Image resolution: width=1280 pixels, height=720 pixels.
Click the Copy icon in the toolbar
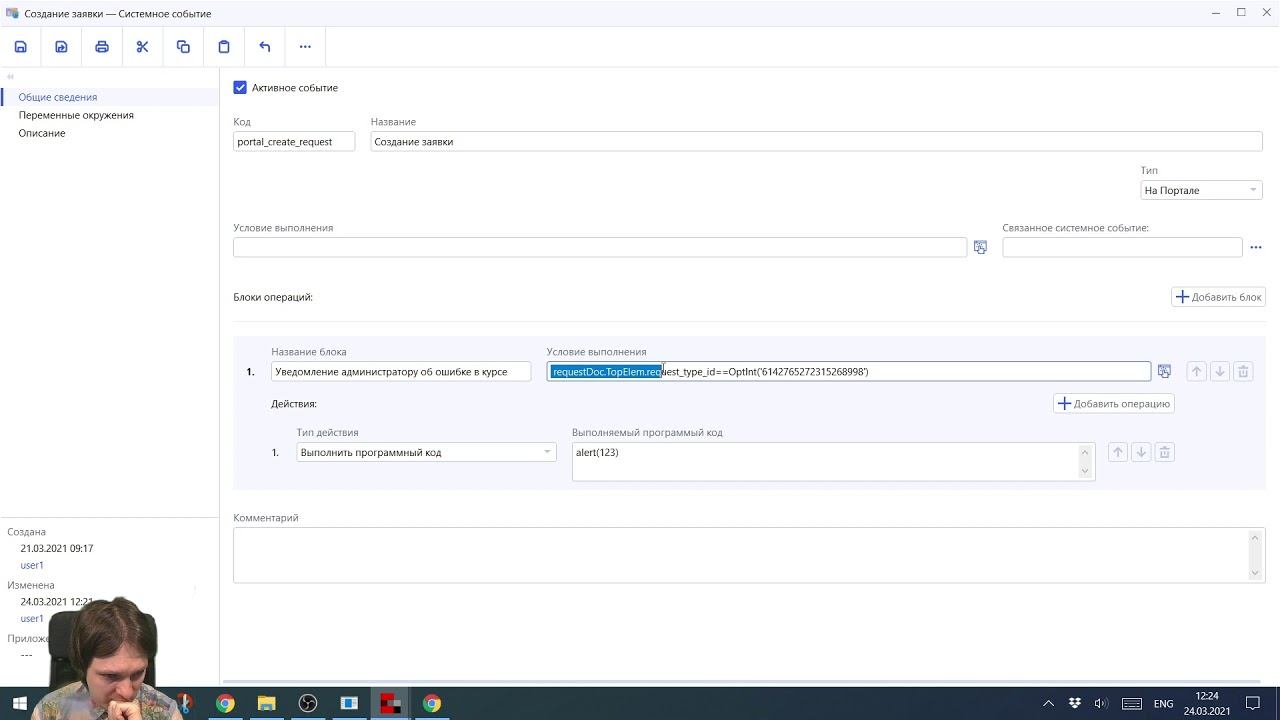[x=183, y=47]
